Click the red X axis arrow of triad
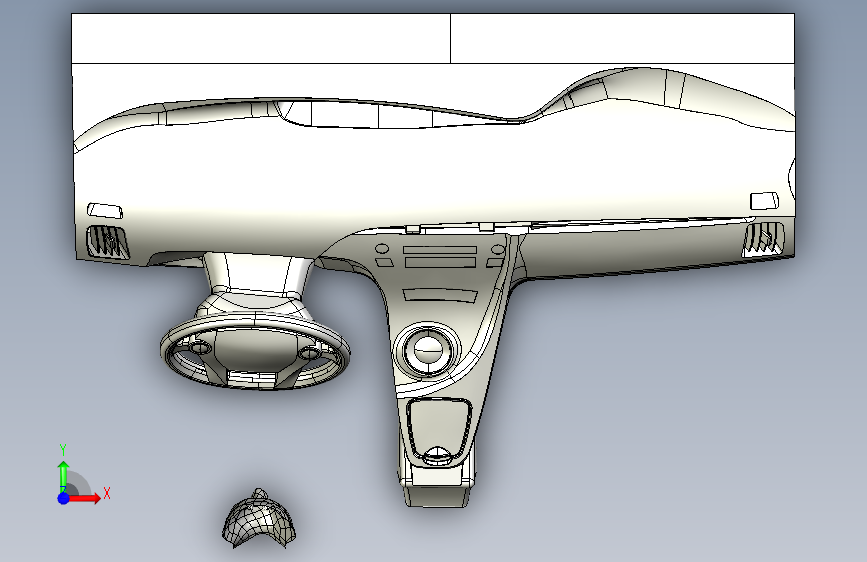The image size is (867, 562). (x=84, y=498)
